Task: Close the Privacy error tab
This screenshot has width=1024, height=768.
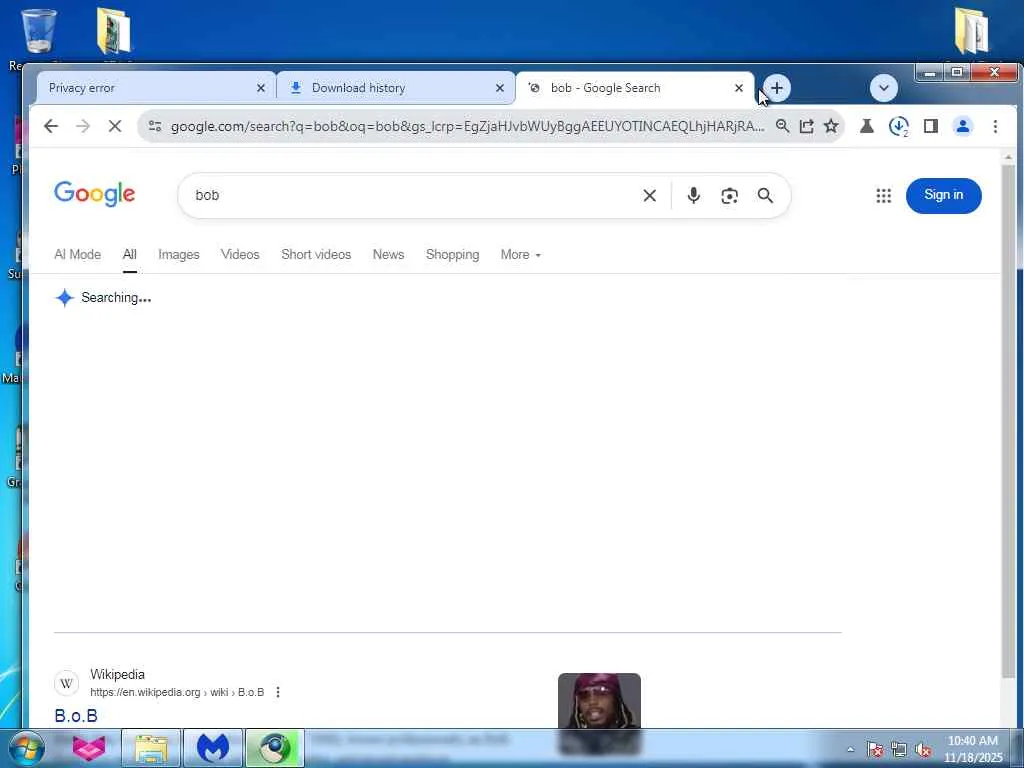Action: [x=261, y=88]
